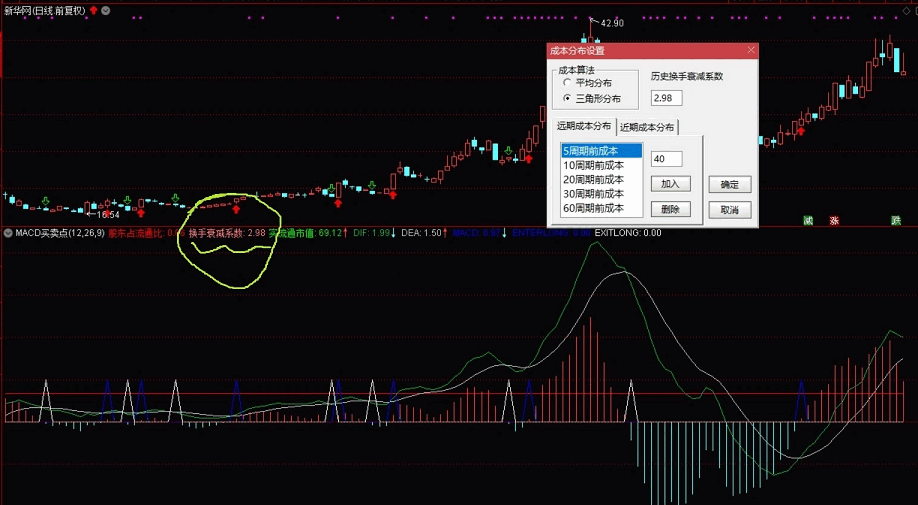918x505 pixels.
Task: Click the 加入 button
Action: pyautogui.click(x=670, y=184)
